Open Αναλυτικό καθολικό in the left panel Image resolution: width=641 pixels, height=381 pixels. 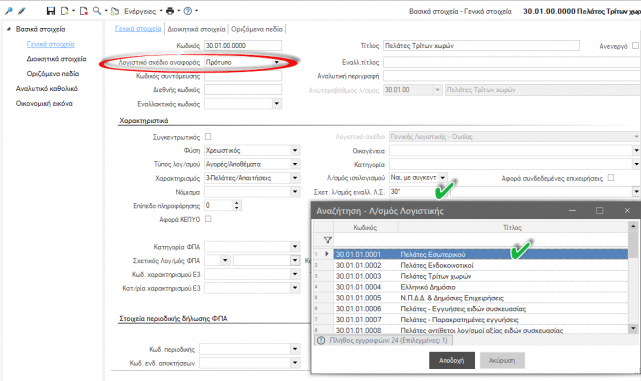[x=47, y=89]
